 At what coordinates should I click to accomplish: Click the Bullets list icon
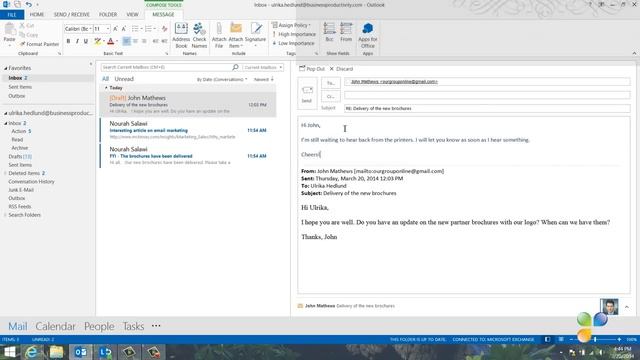135,29
